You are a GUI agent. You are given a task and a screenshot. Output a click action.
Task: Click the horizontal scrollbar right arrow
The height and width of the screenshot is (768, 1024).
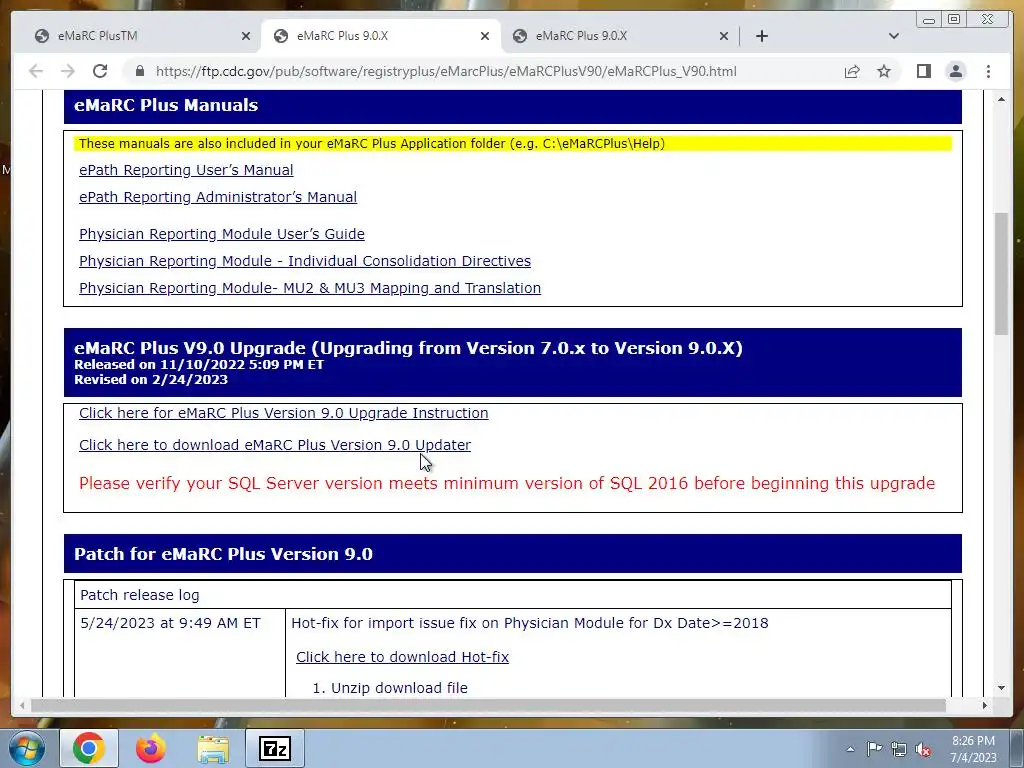[984, 705]
